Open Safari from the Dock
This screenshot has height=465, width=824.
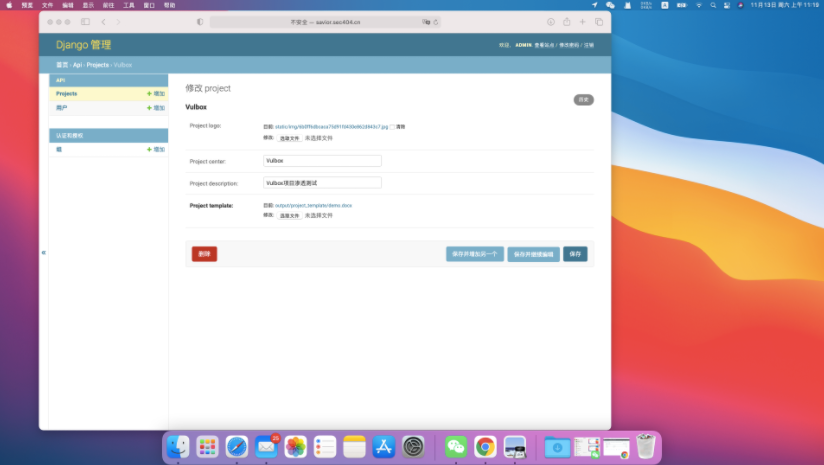[x=237, y=447]
